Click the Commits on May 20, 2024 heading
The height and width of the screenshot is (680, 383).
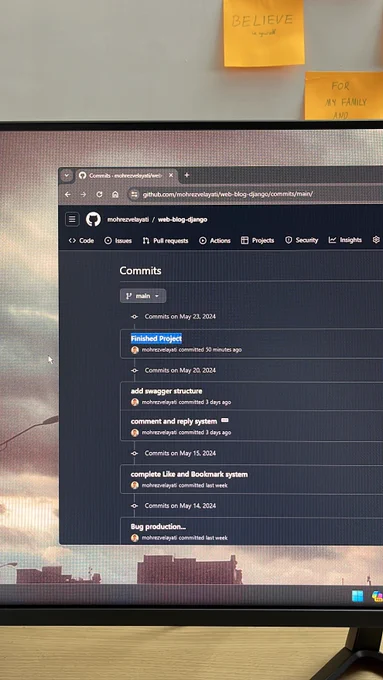(180, 370)
